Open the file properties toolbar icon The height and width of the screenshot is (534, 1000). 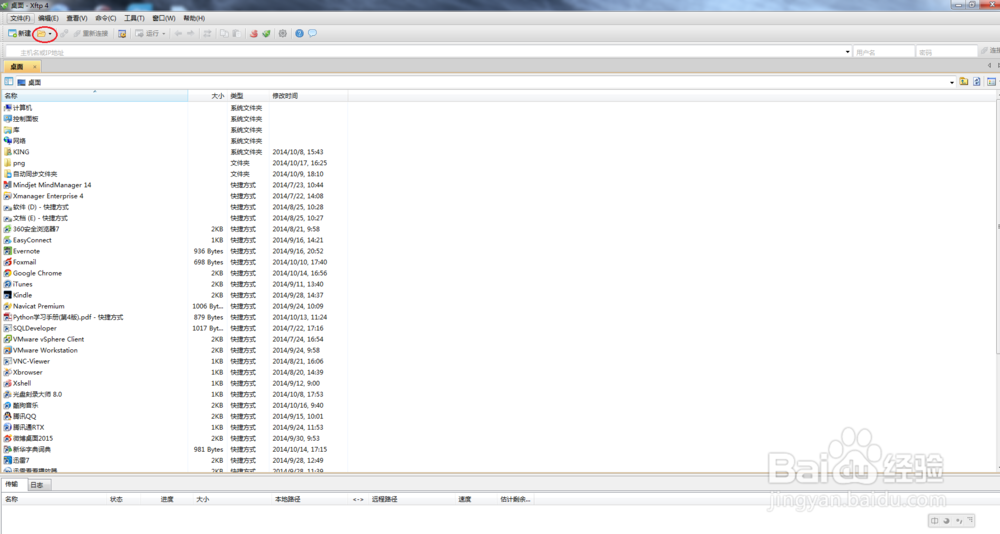point(122,33)
